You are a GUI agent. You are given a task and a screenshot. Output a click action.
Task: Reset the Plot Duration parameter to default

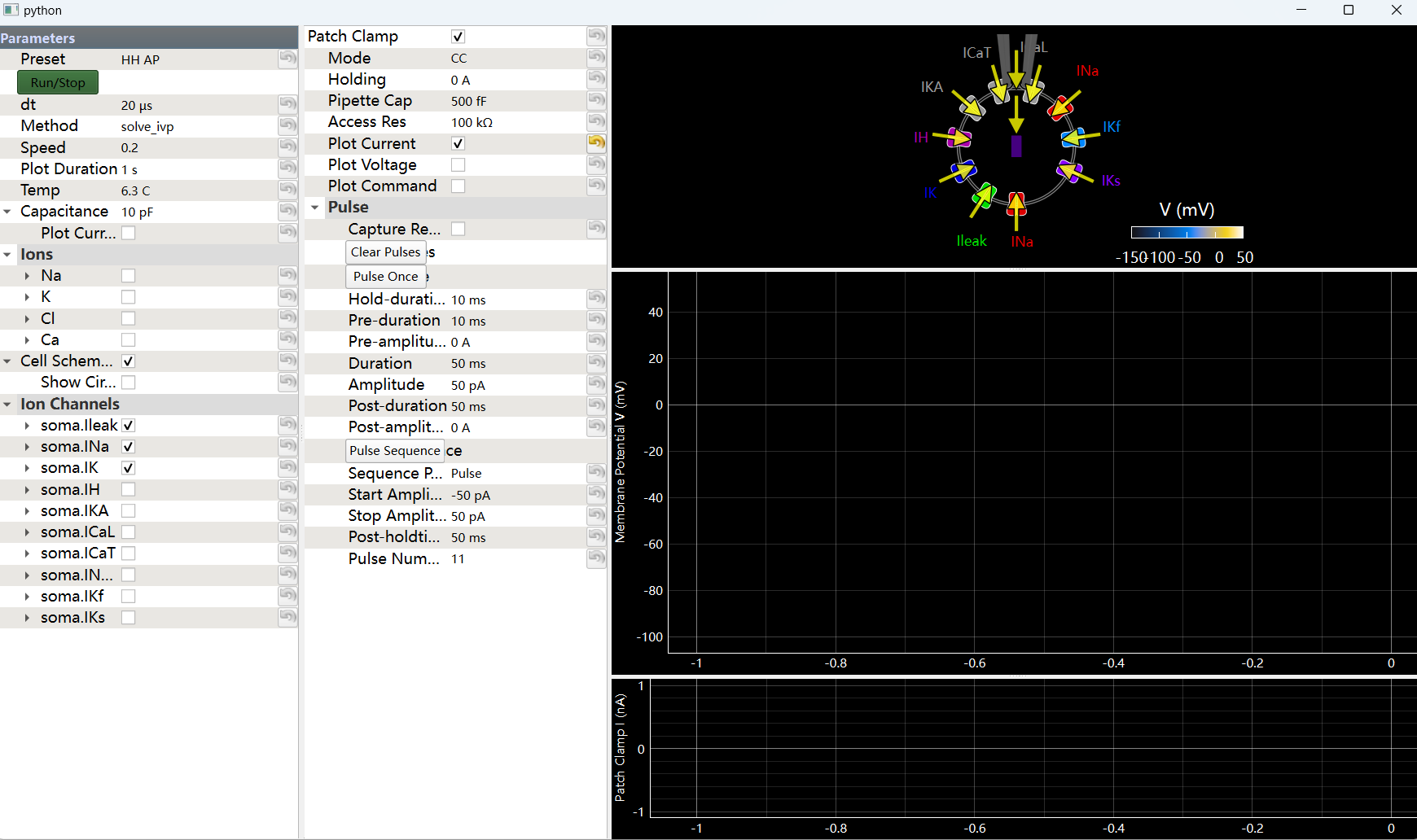point(287,168)
